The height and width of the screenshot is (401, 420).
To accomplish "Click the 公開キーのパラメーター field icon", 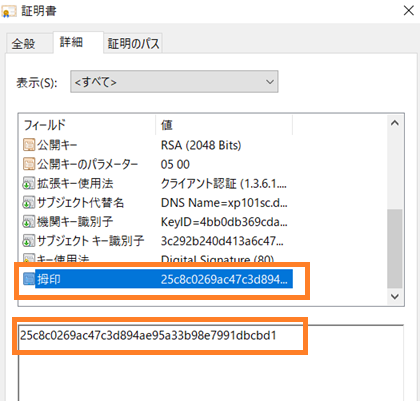I will click(x=29, y=164).
